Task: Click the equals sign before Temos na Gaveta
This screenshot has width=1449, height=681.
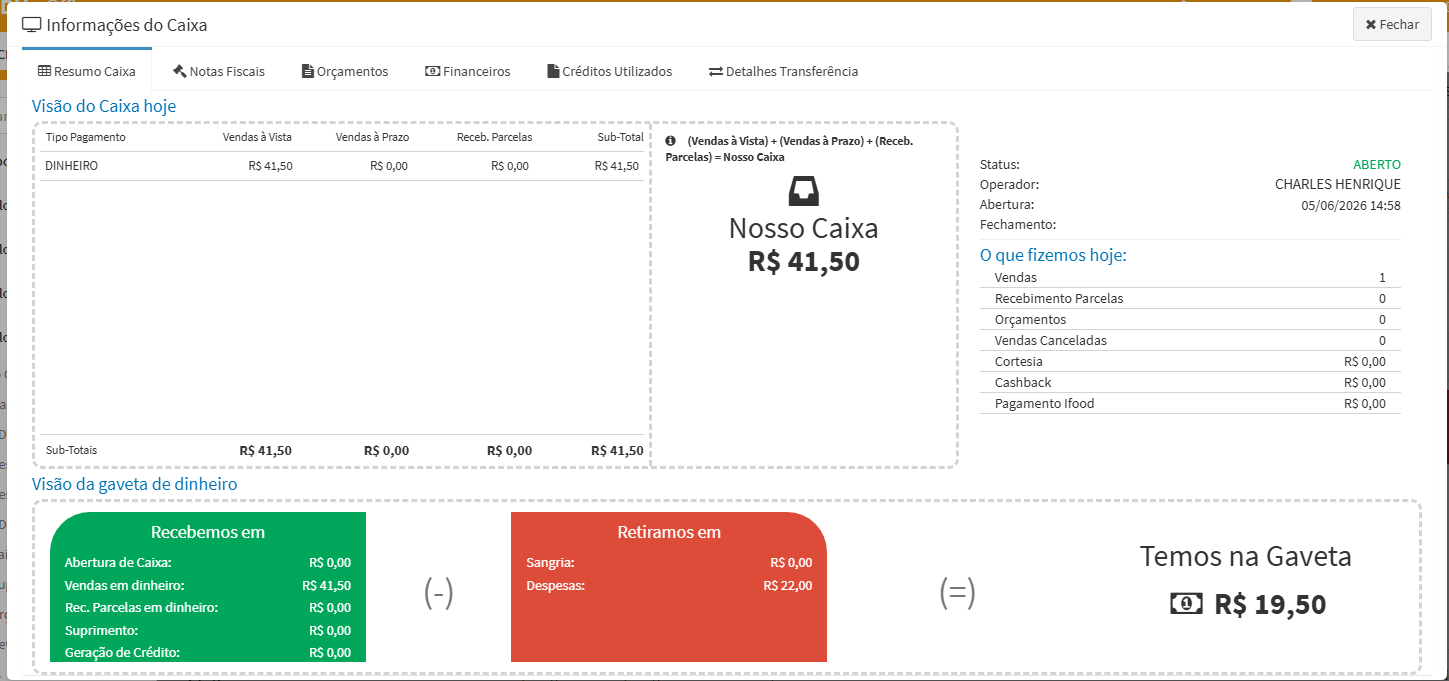Action: (957, 594)
